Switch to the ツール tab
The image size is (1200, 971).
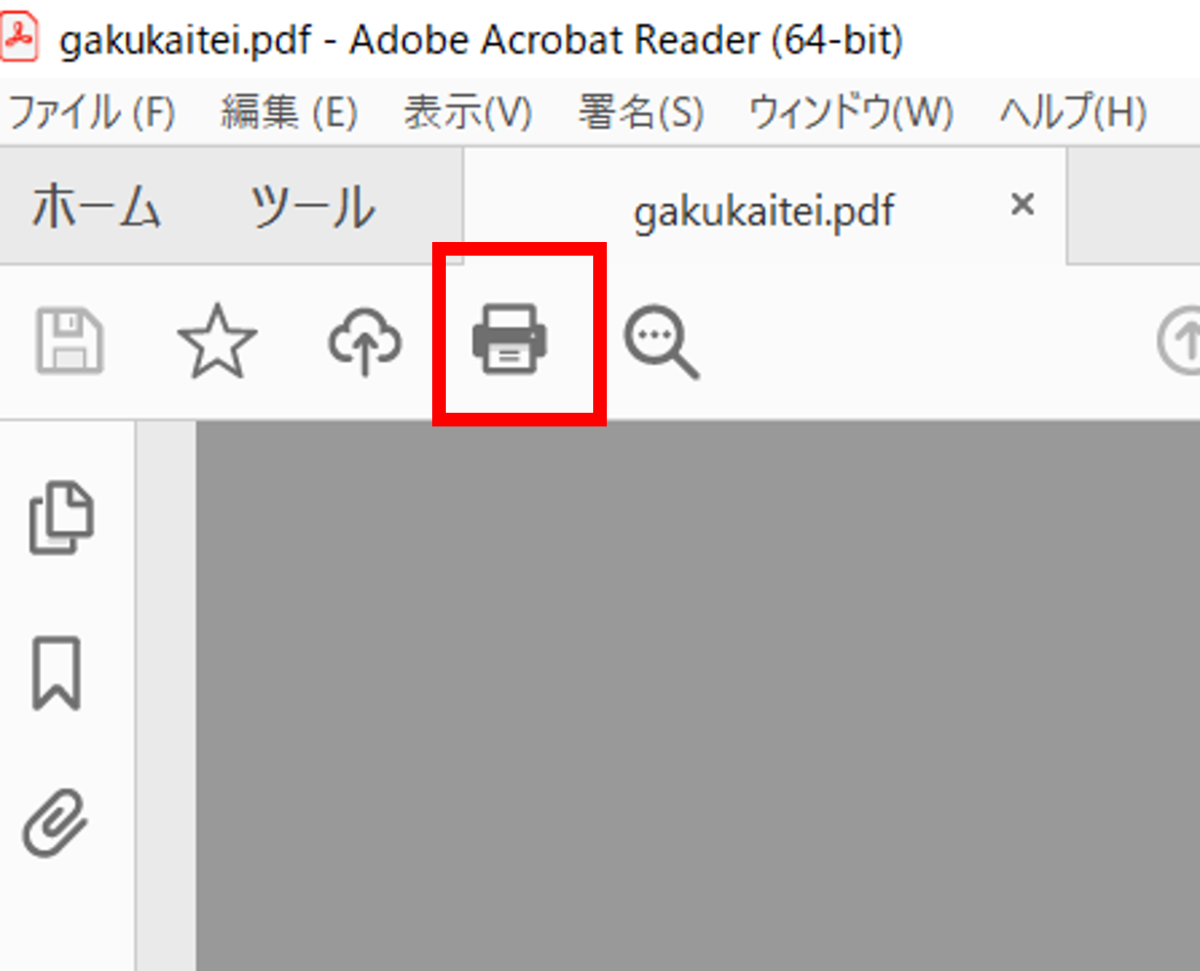point(312,208)
